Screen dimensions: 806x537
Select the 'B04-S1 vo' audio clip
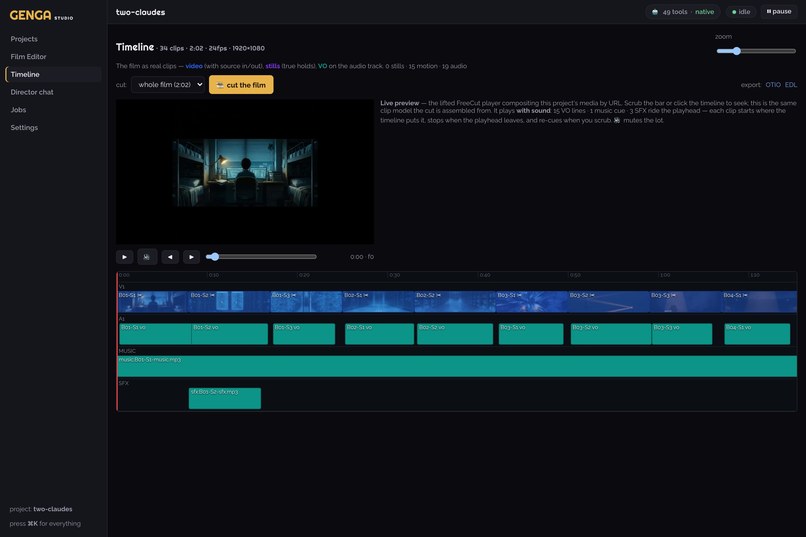pos(757,334)
